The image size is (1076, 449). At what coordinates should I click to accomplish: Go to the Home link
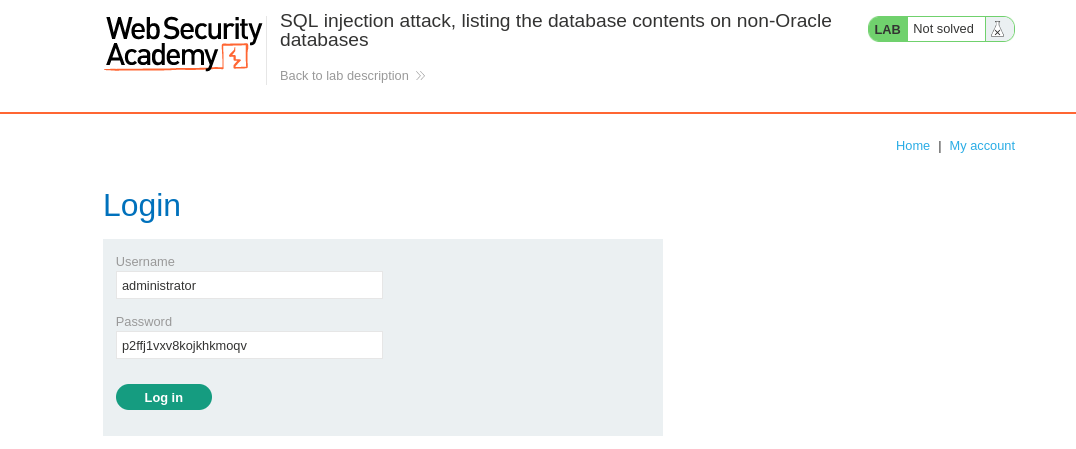coord(913,146)
